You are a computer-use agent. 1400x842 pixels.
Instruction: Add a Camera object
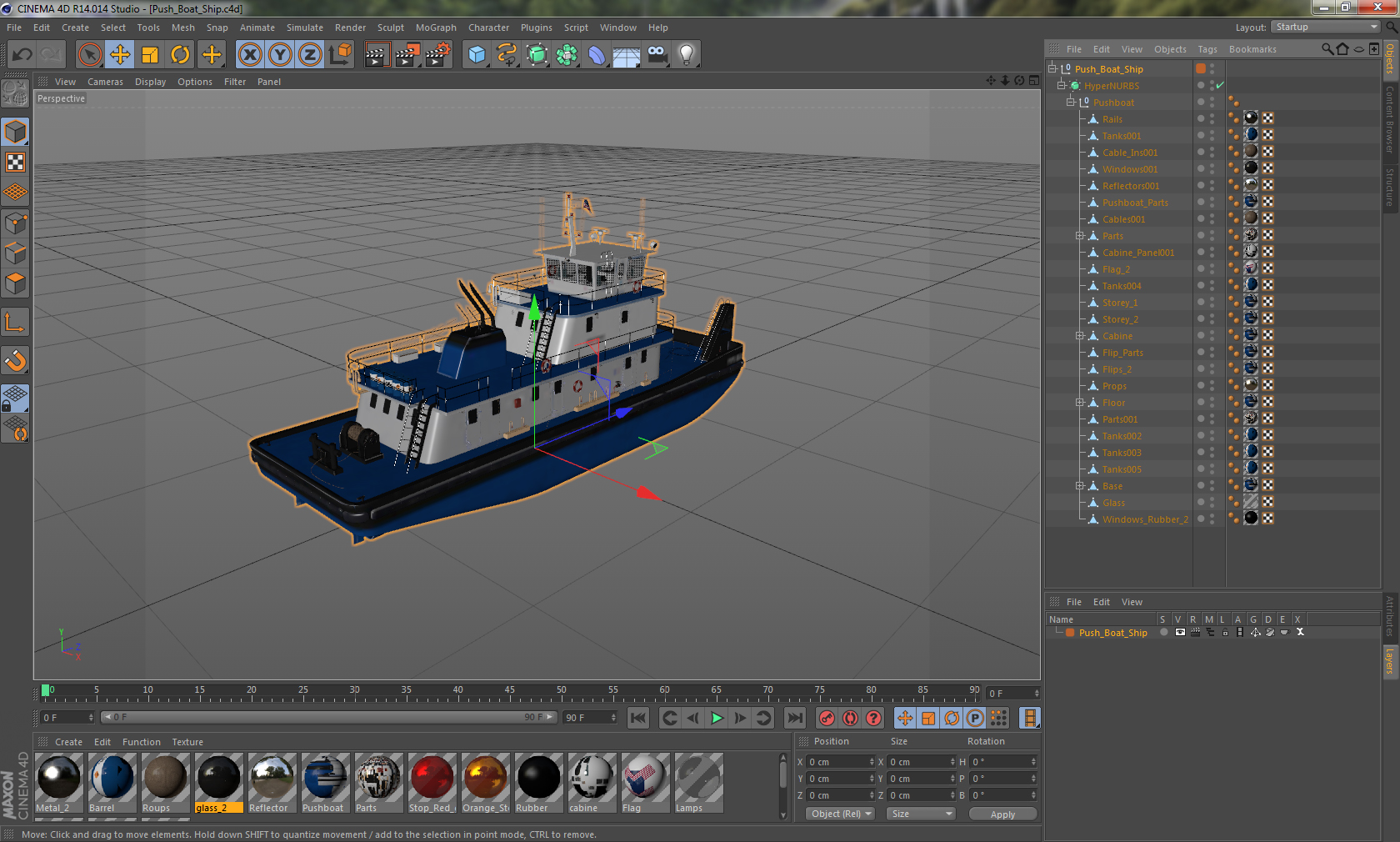[657, 55]
